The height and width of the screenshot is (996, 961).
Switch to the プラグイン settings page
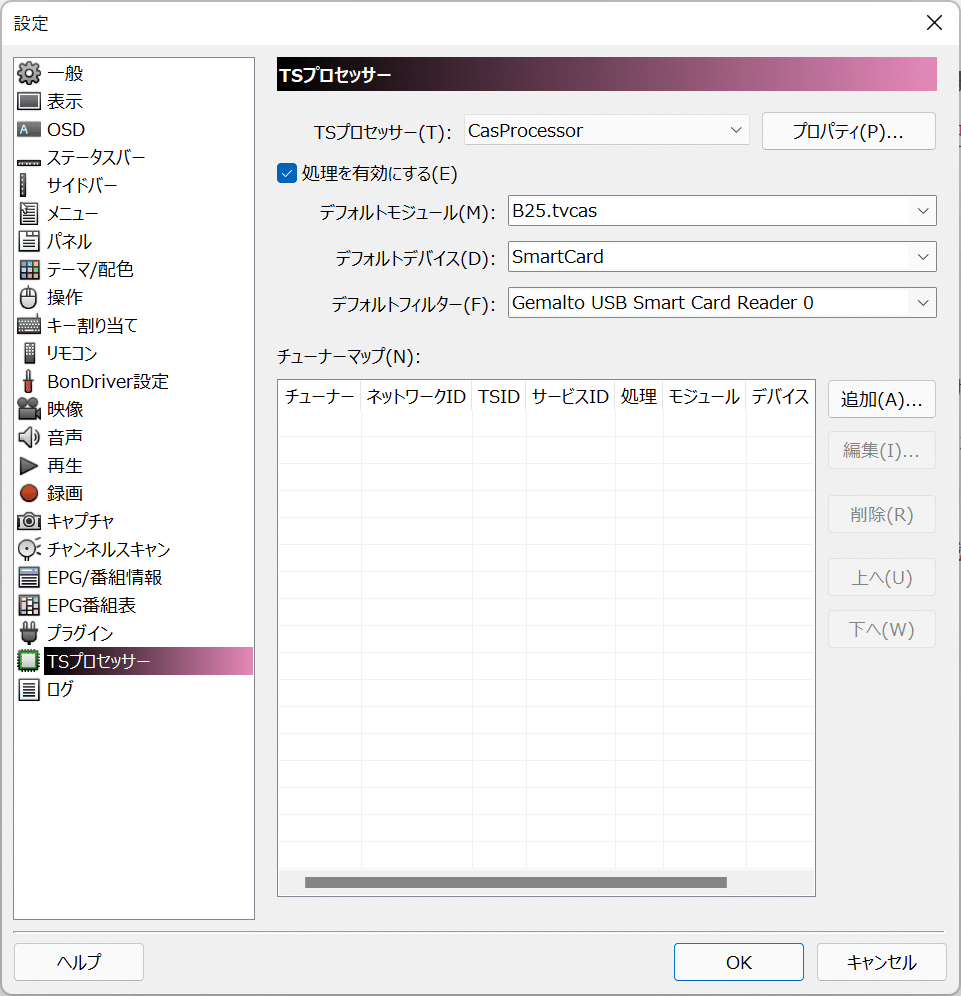pos(29,633)
